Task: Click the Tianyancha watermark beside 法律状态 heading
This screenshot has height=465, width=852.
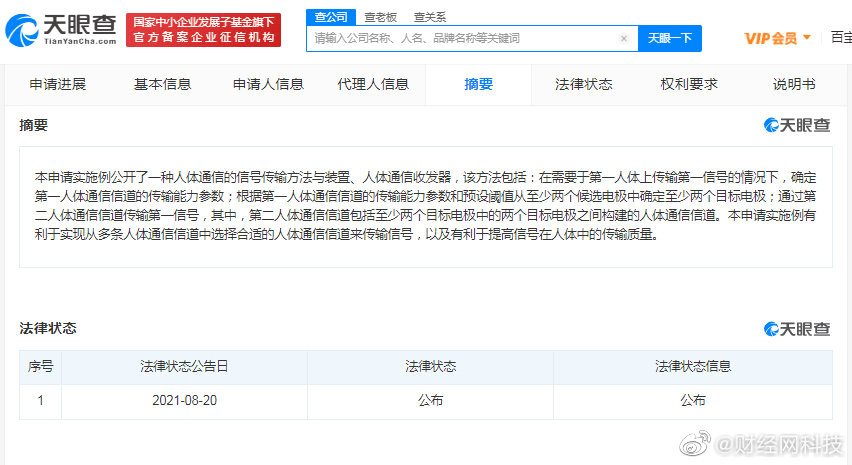Action: click(x=797, y=329)
